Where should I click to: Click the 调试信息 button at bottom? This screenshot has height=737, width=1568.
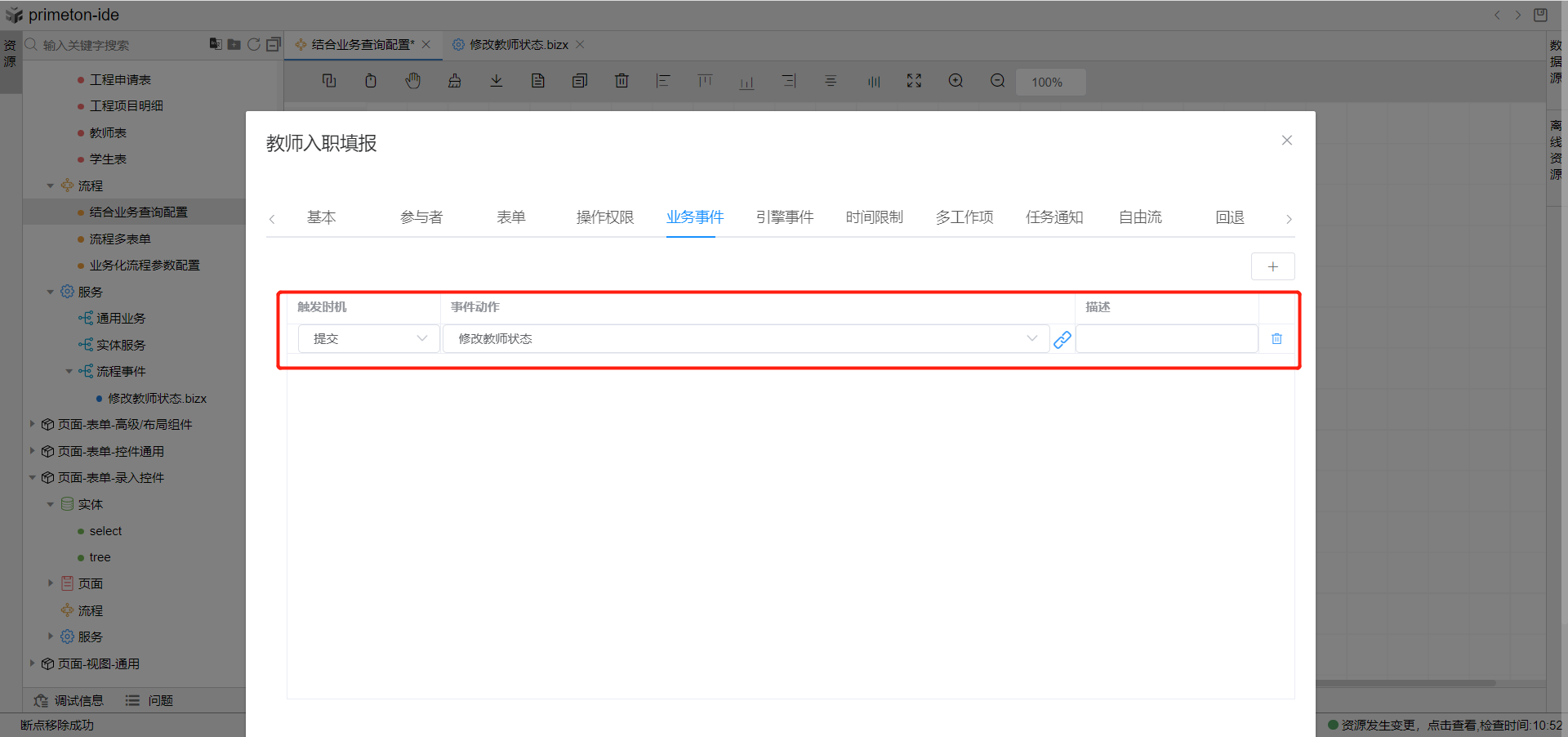(69, 701)
